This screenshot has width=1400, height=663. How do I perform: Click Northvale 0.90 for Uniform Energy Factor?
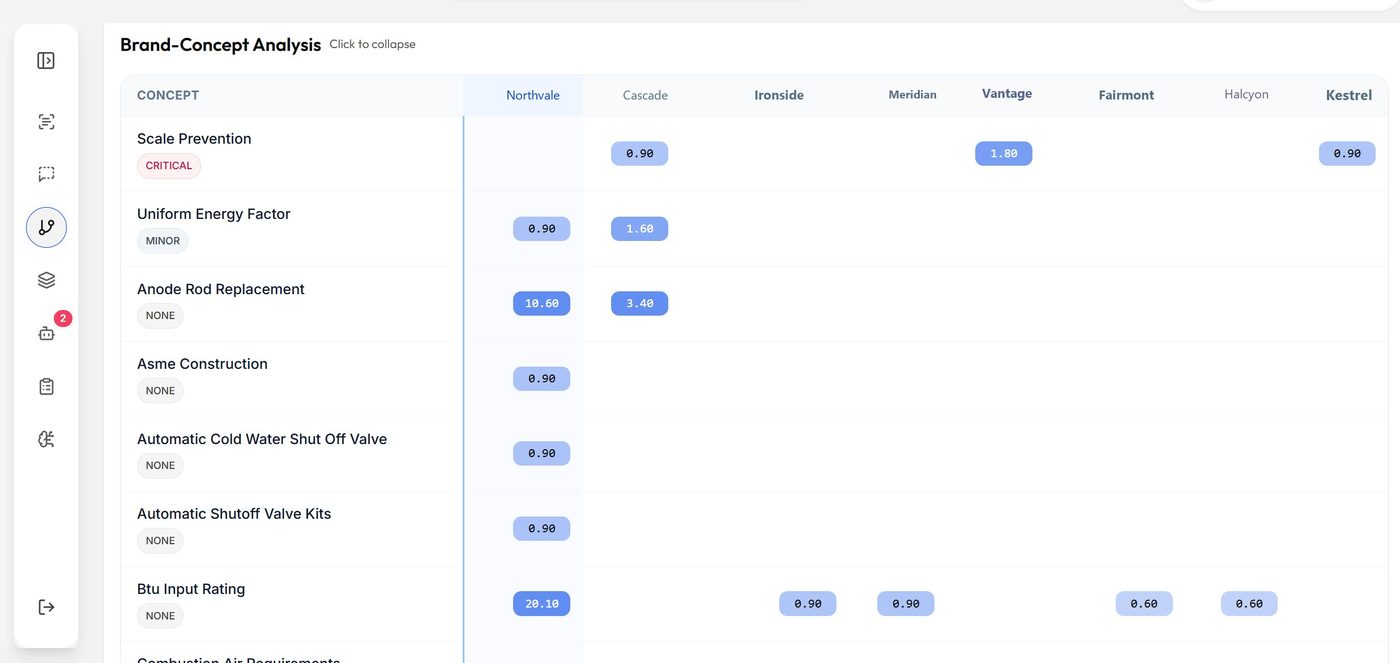click(x=542, y=229)
